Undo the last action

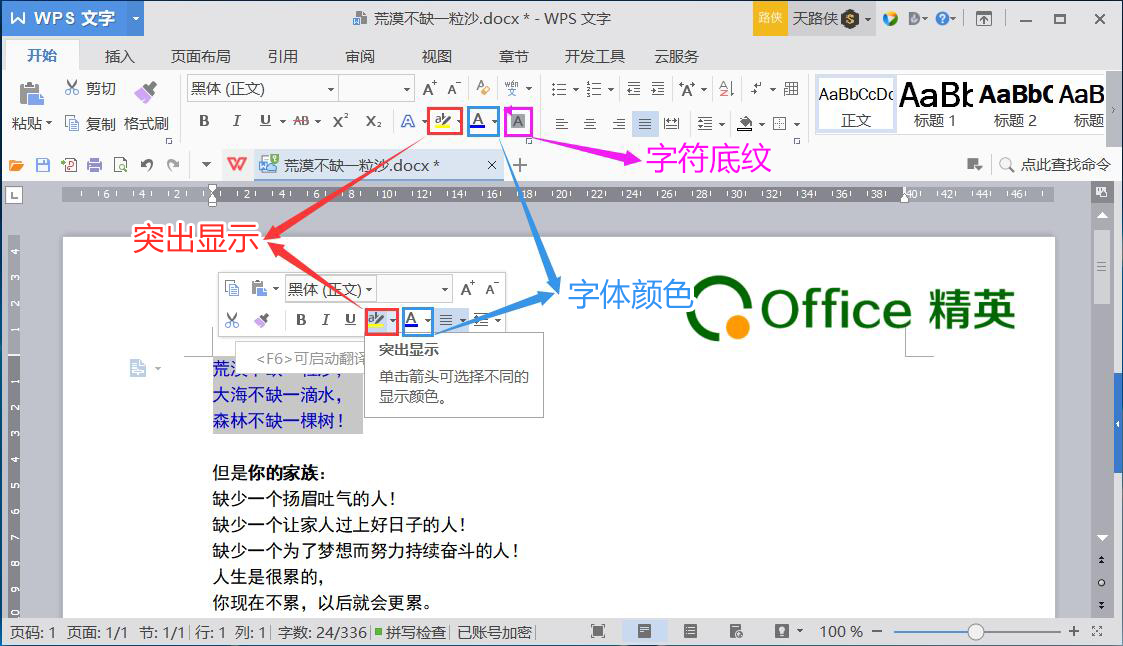147,165
